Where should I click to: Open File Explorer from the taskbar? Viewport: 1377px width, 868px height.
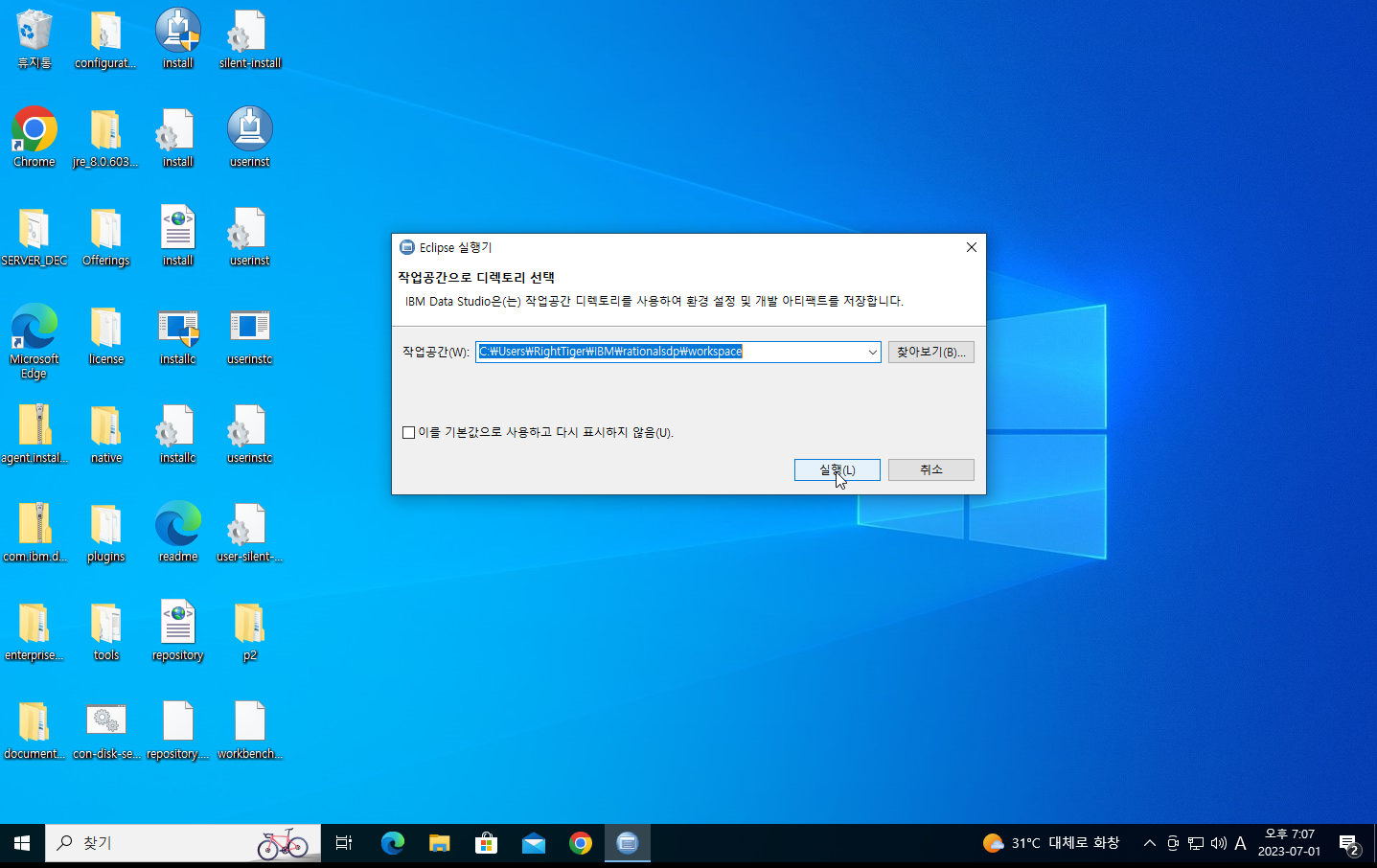(440, 843)
